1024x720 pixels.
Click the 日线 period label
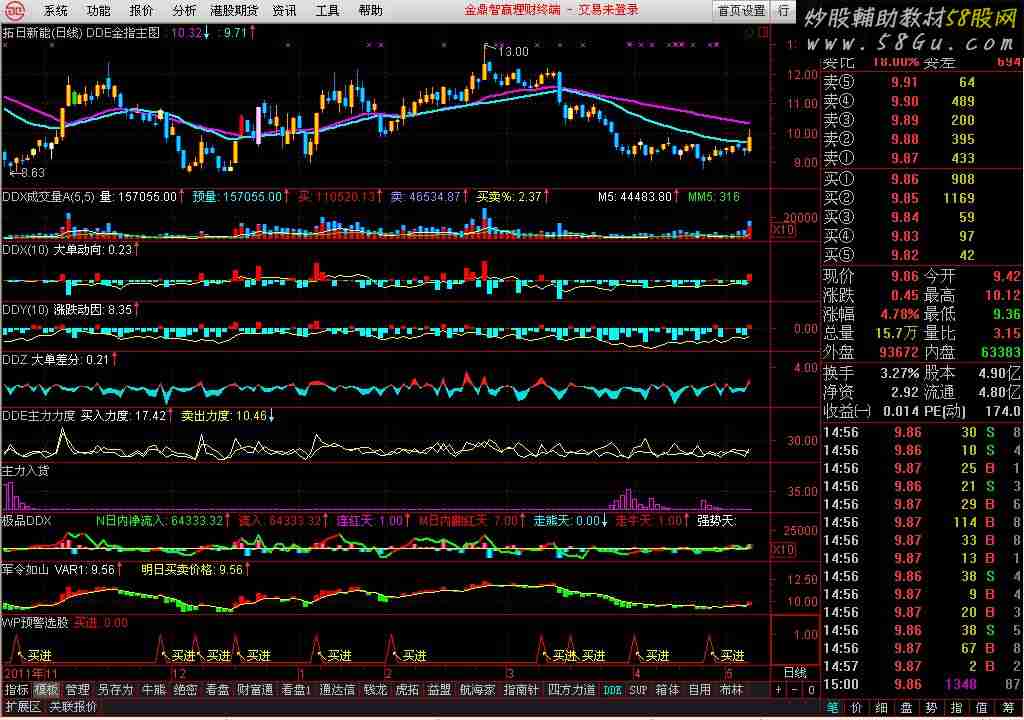click(x=795, y=673)
